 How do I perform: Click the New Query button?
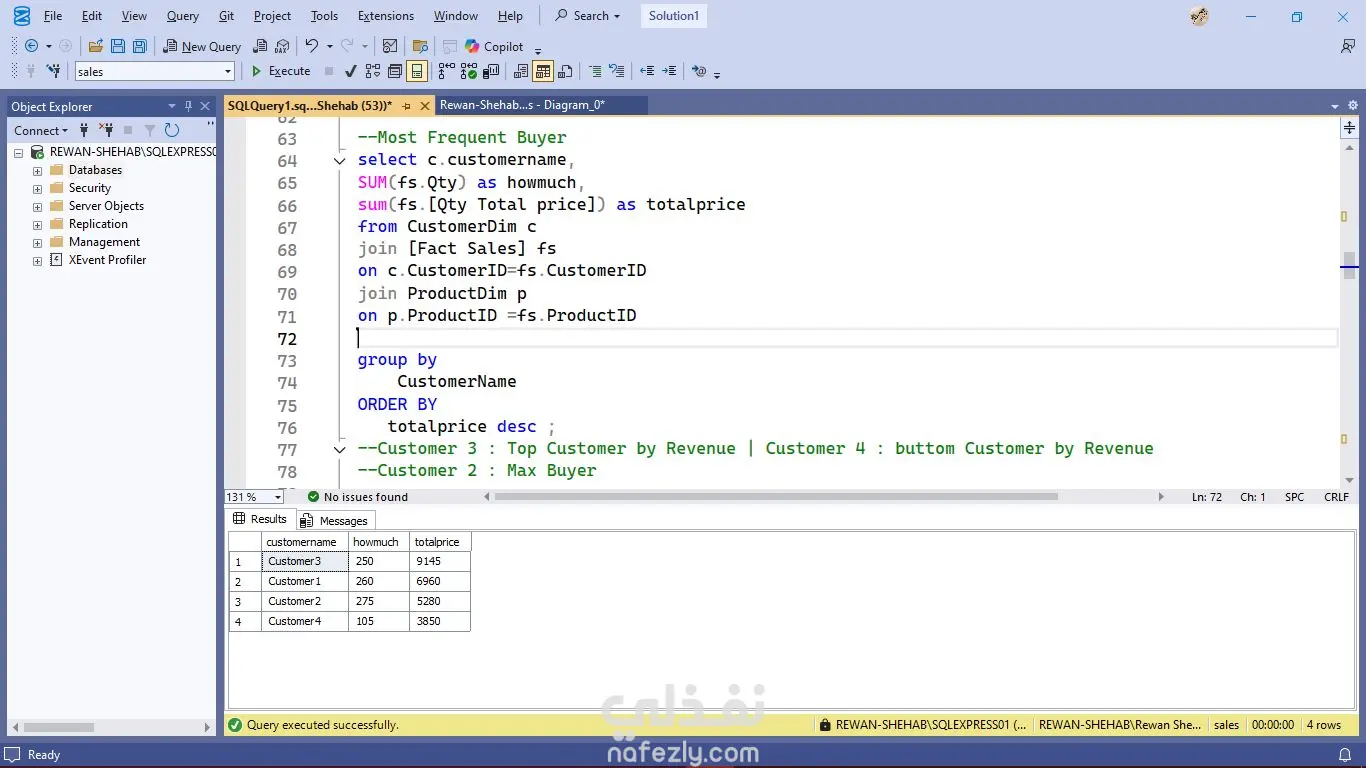(202, 46)
